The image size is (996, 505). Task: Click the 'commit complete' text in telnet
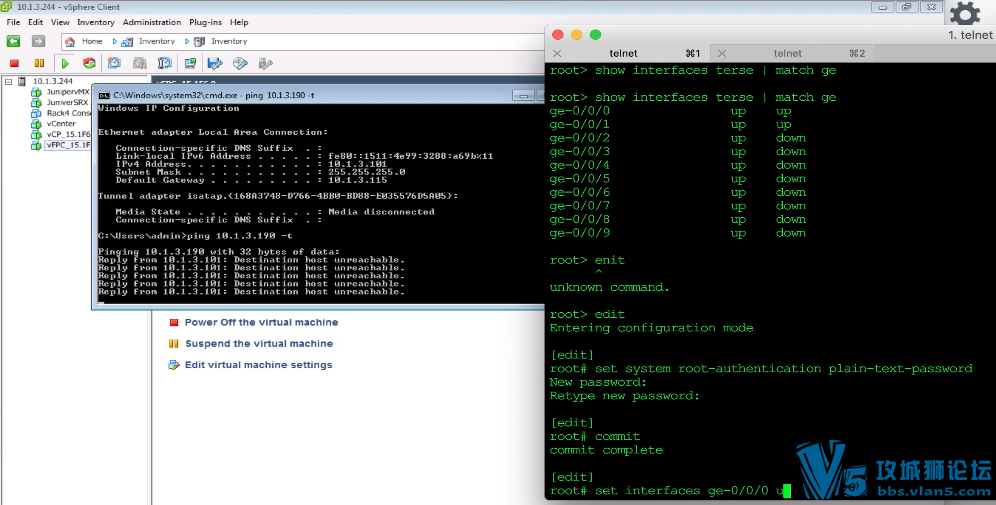(606, 450)
